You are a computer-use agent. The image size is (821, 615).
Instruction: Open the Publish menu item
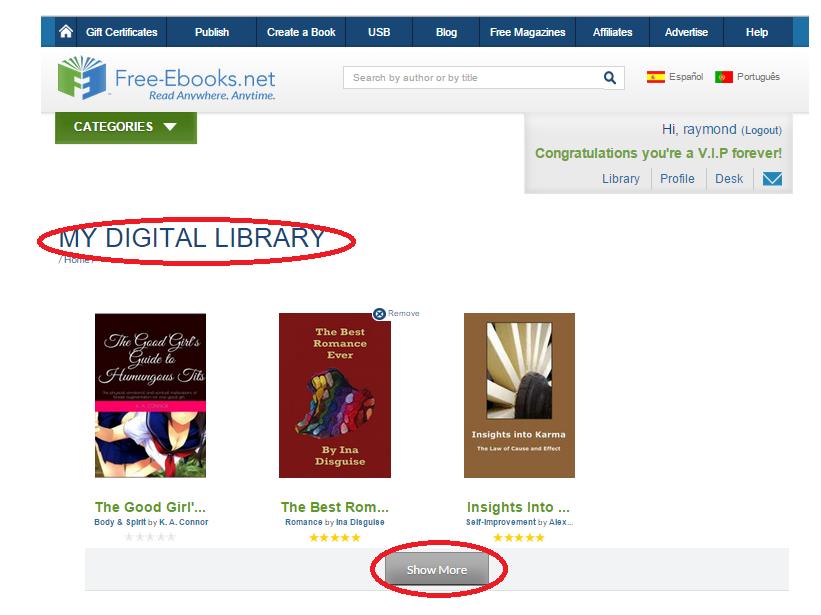click(212, 32)
